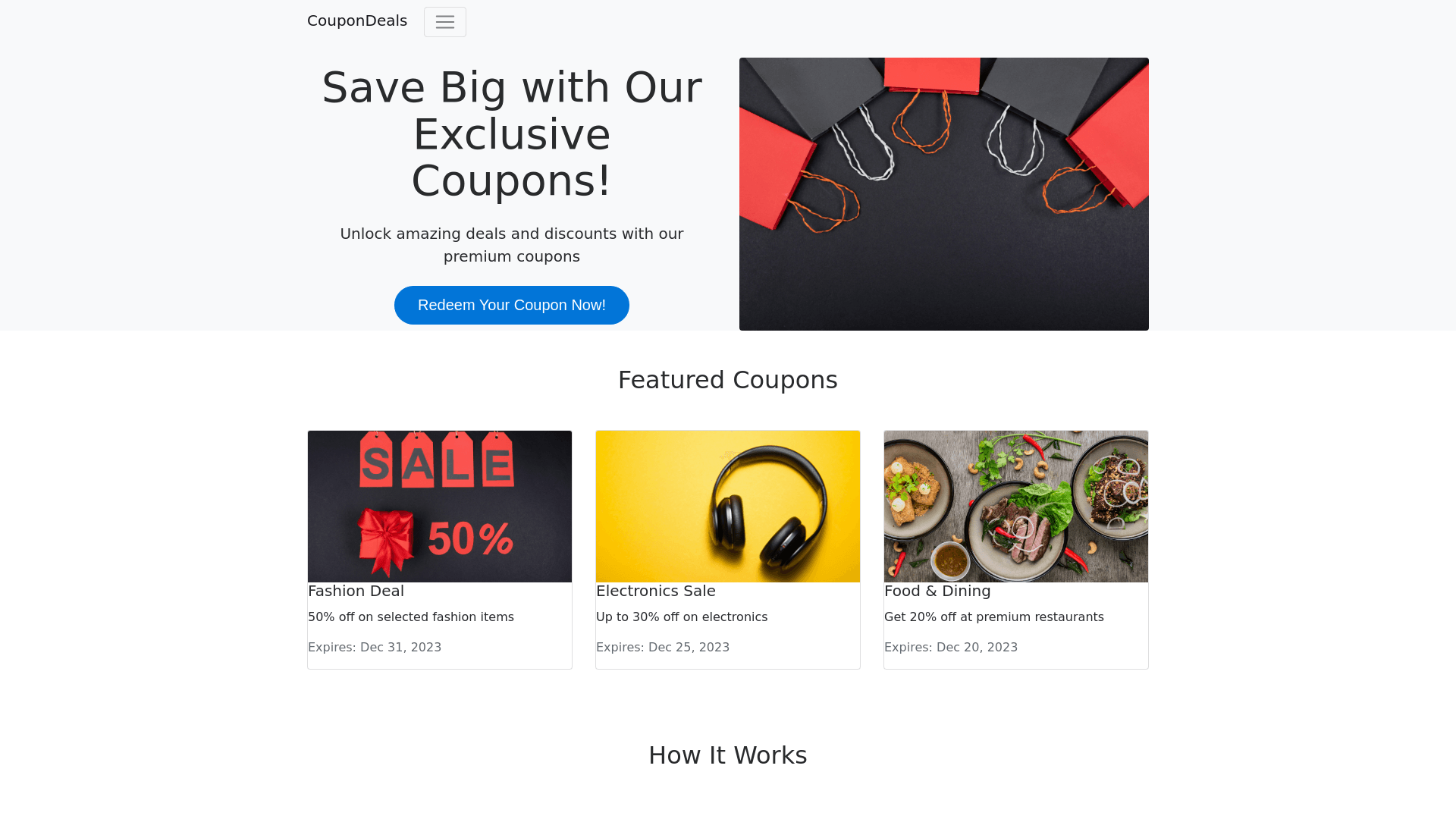
Task: Click the Fashion Deal card title
Action: coord(356,591)
